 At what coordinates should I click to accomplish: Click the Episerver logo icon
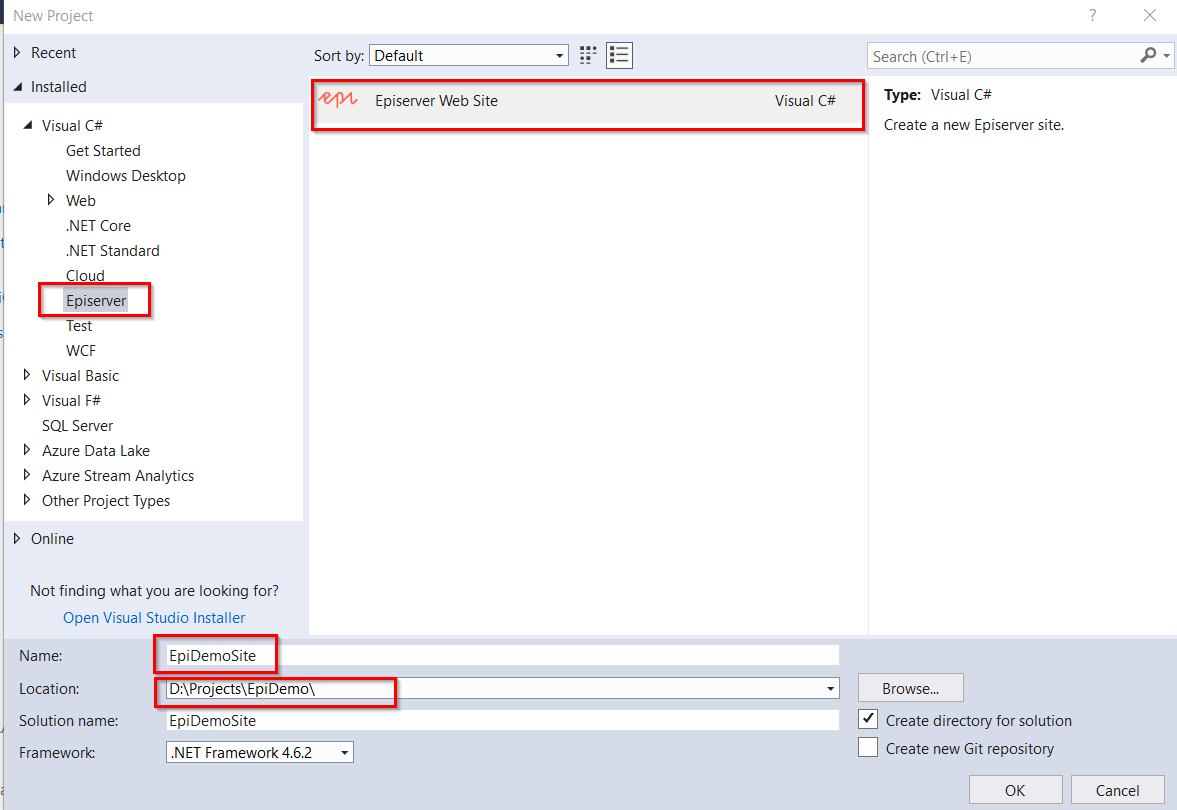pos(339,100)
